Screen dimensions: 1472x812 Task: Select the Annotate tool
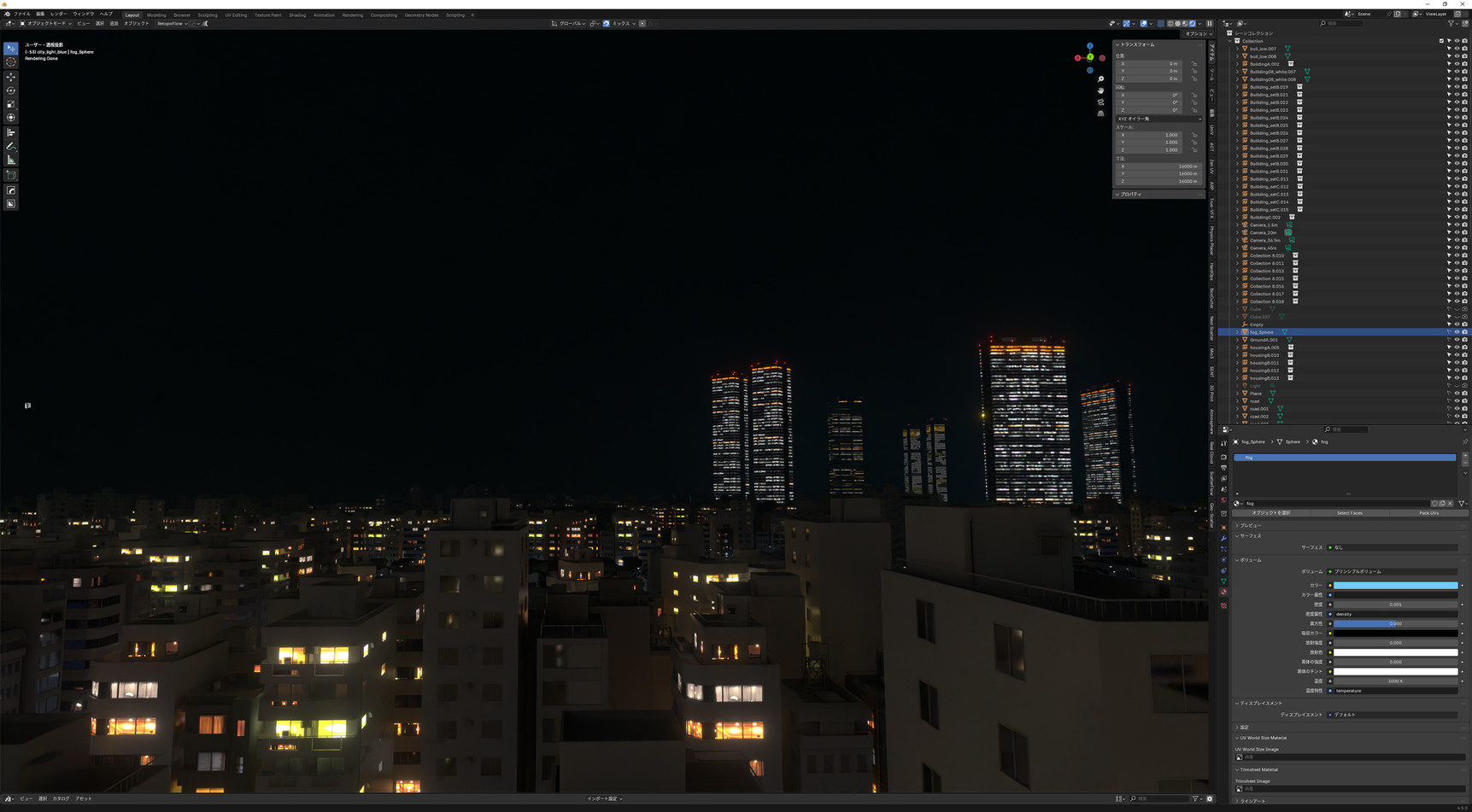point(11,147)
